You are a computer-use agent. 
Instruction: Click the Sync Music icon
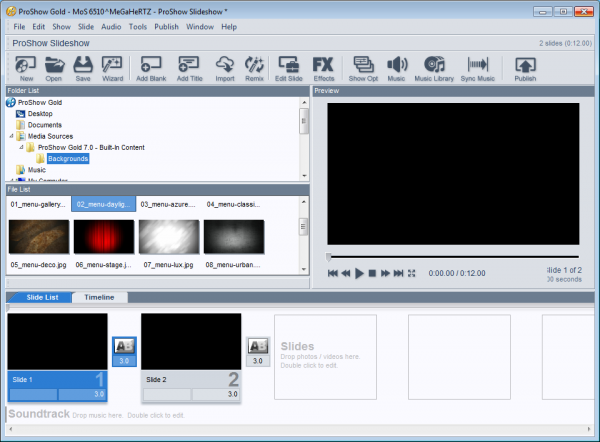click(478, 69)
